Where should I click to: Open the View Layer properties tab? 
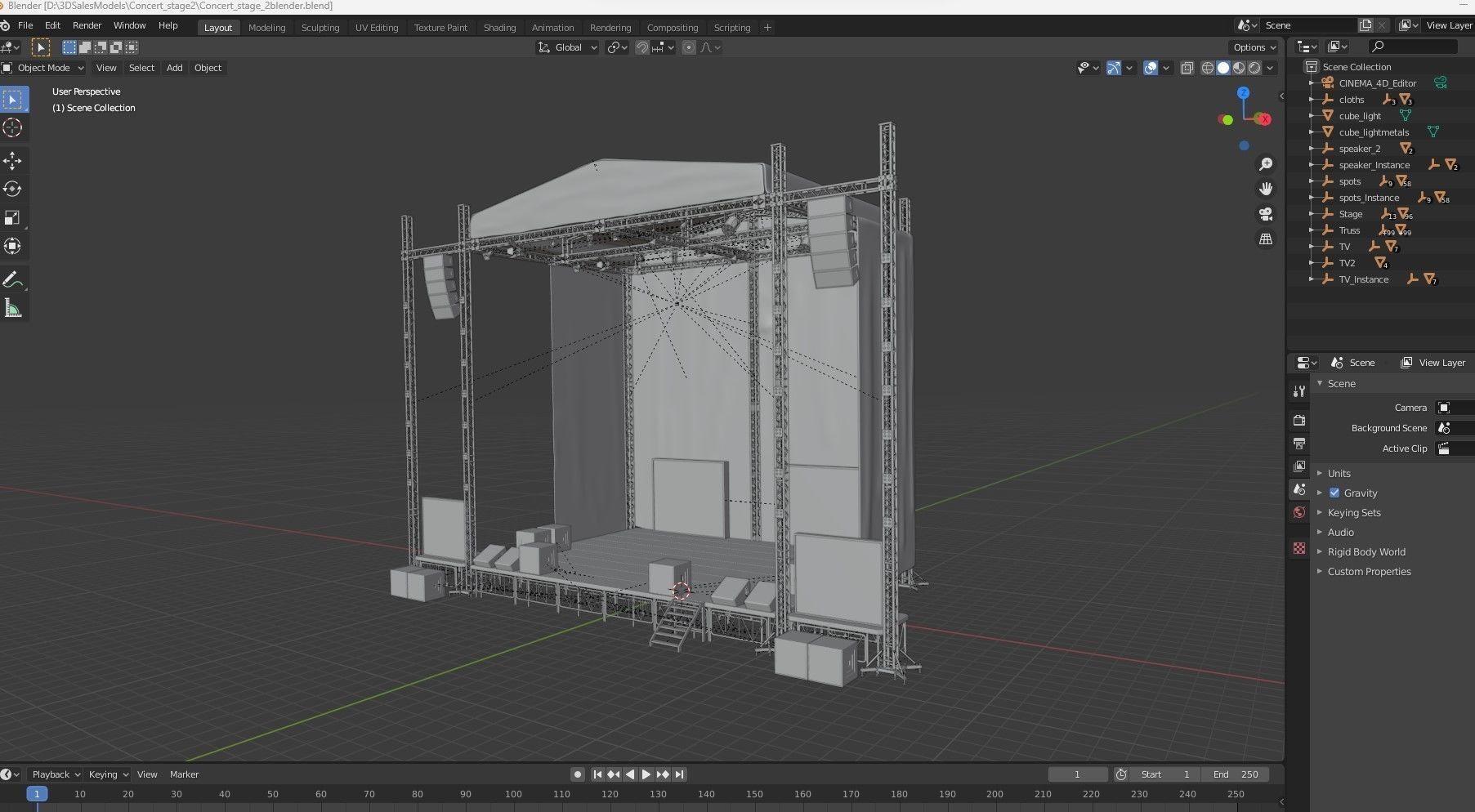tap(1299, 466)
